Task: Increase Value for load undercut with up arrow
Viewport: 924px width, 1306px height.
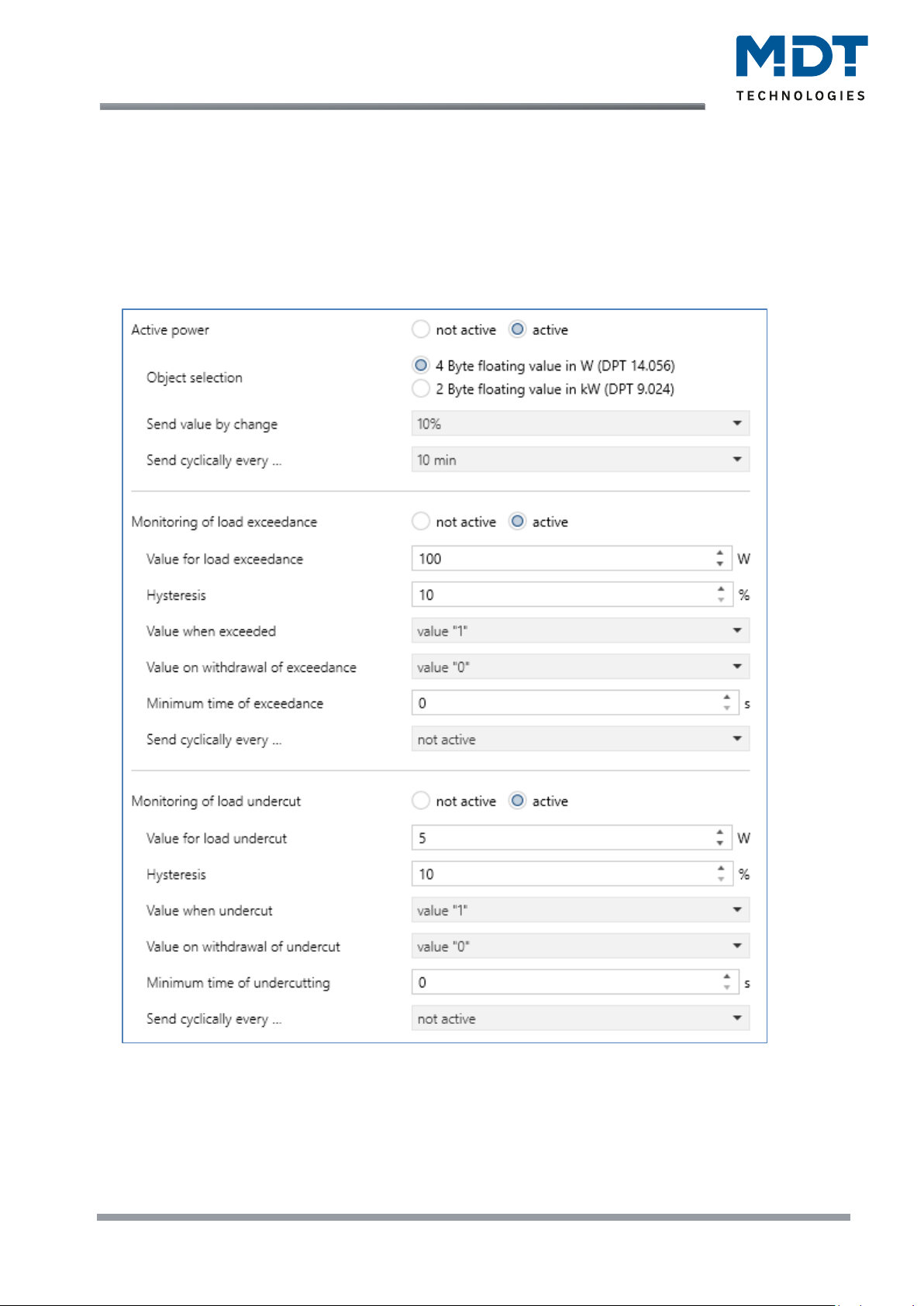Action: [x=720, y=832]
